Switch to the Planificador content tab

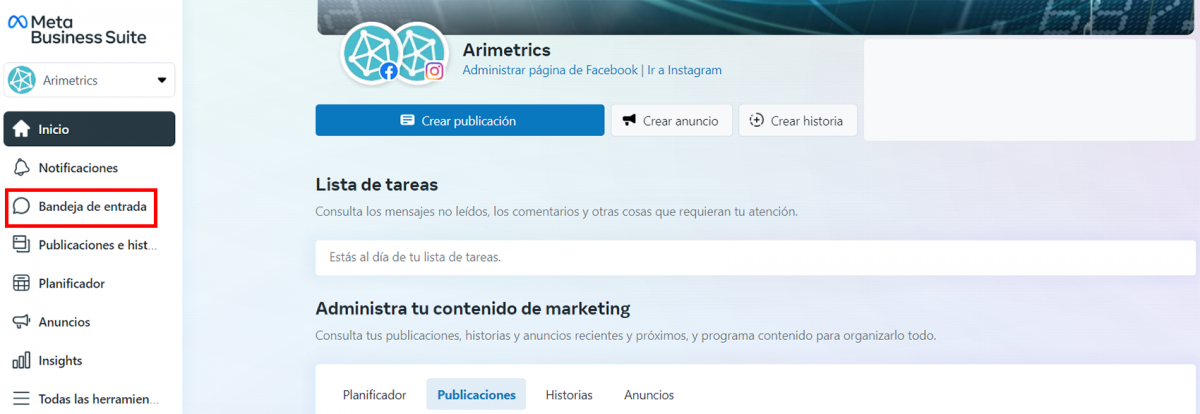tap(375, 395)
